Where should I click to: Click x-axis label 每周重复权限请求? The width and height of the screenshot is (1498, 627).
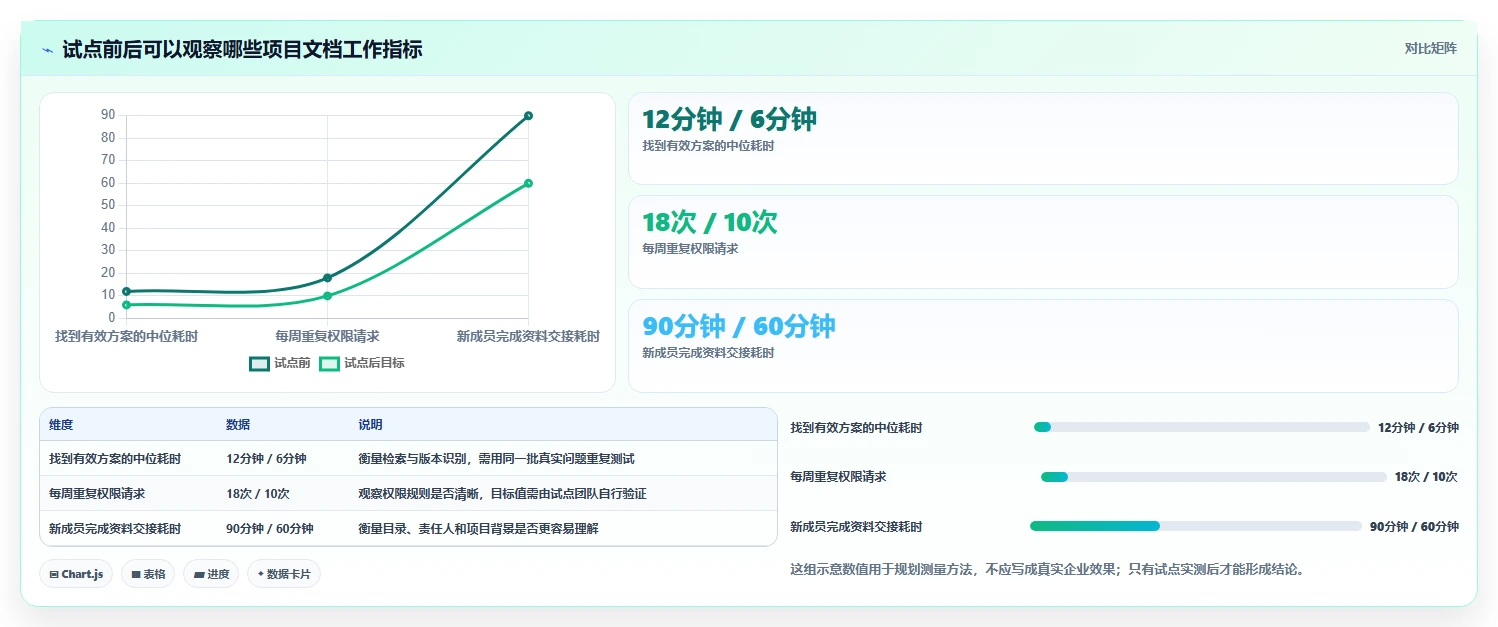coord(327,336)
